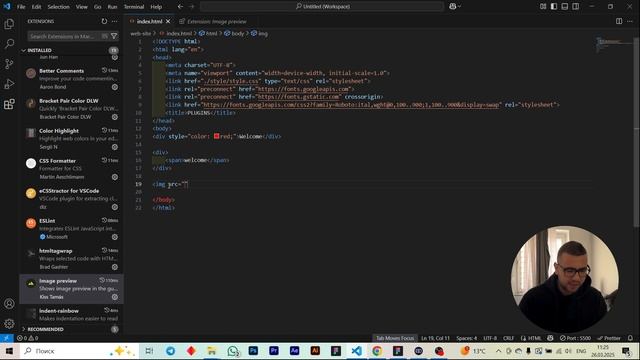Image resolution: width=640 pixels, height=360 pixels.
Task: Switch to the index.html tab
Action: click(x=149, y=21)
